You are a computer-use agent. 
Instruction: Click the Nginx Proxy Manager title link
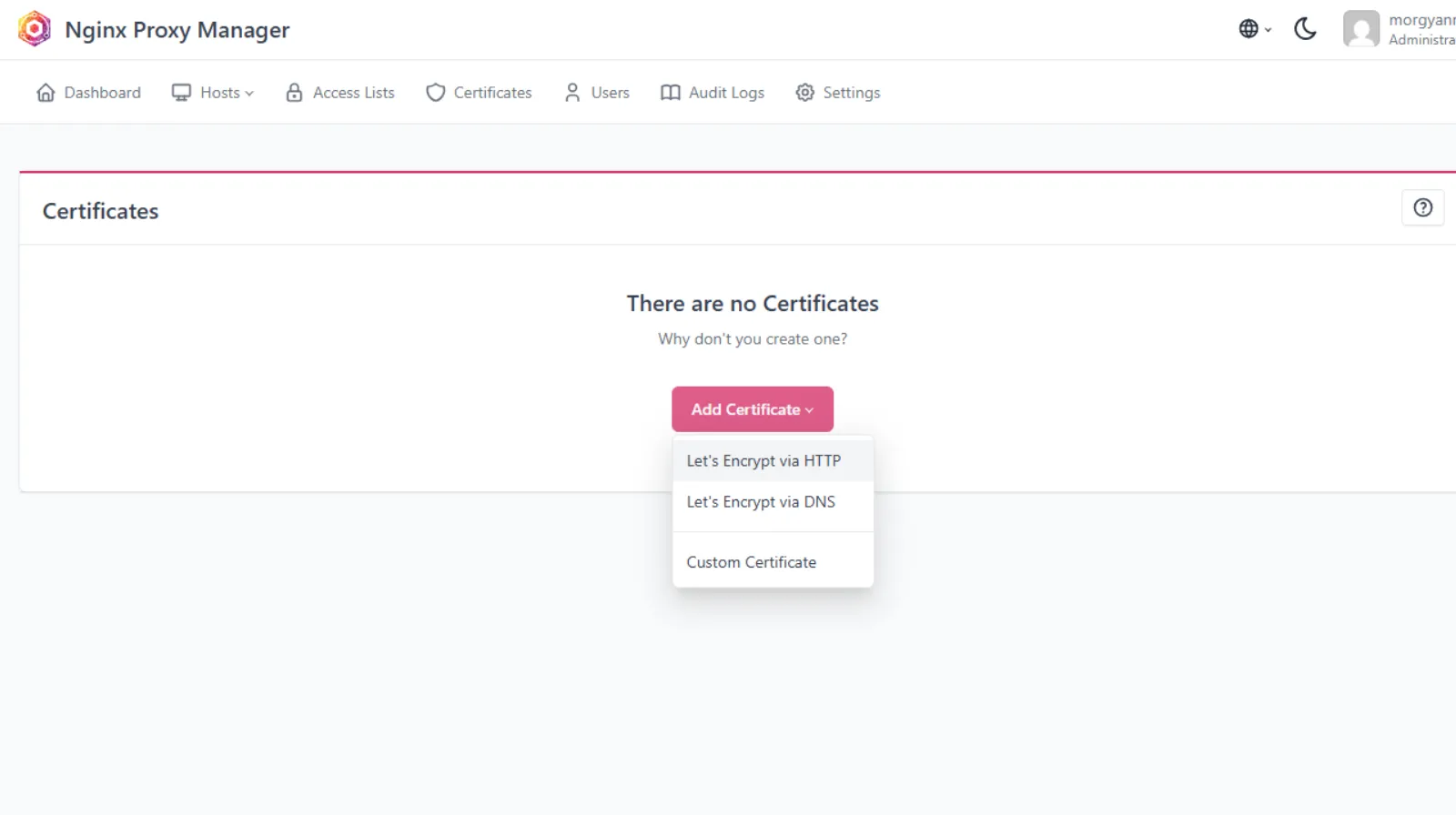177,30
